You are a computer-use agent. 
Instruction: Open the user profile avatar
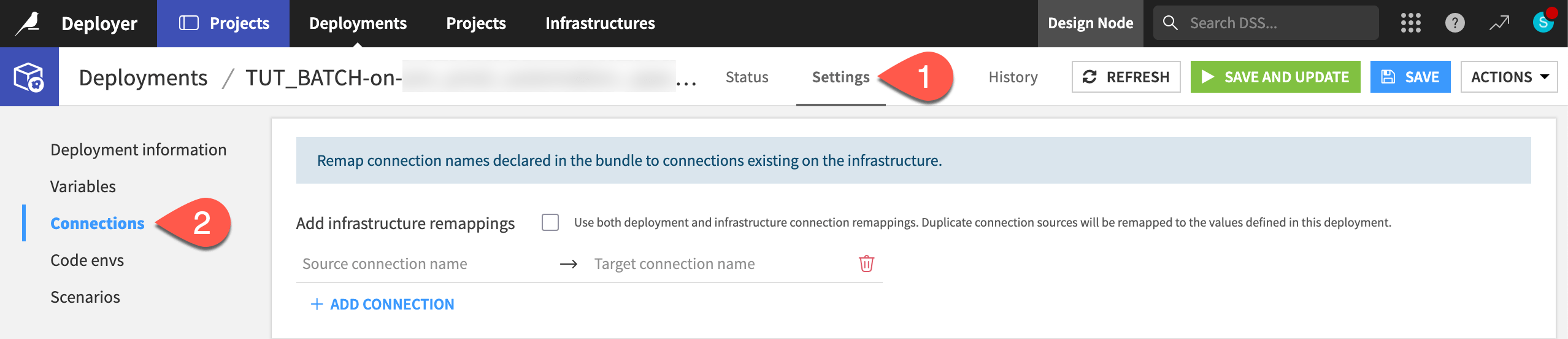tap(1543, 23)
